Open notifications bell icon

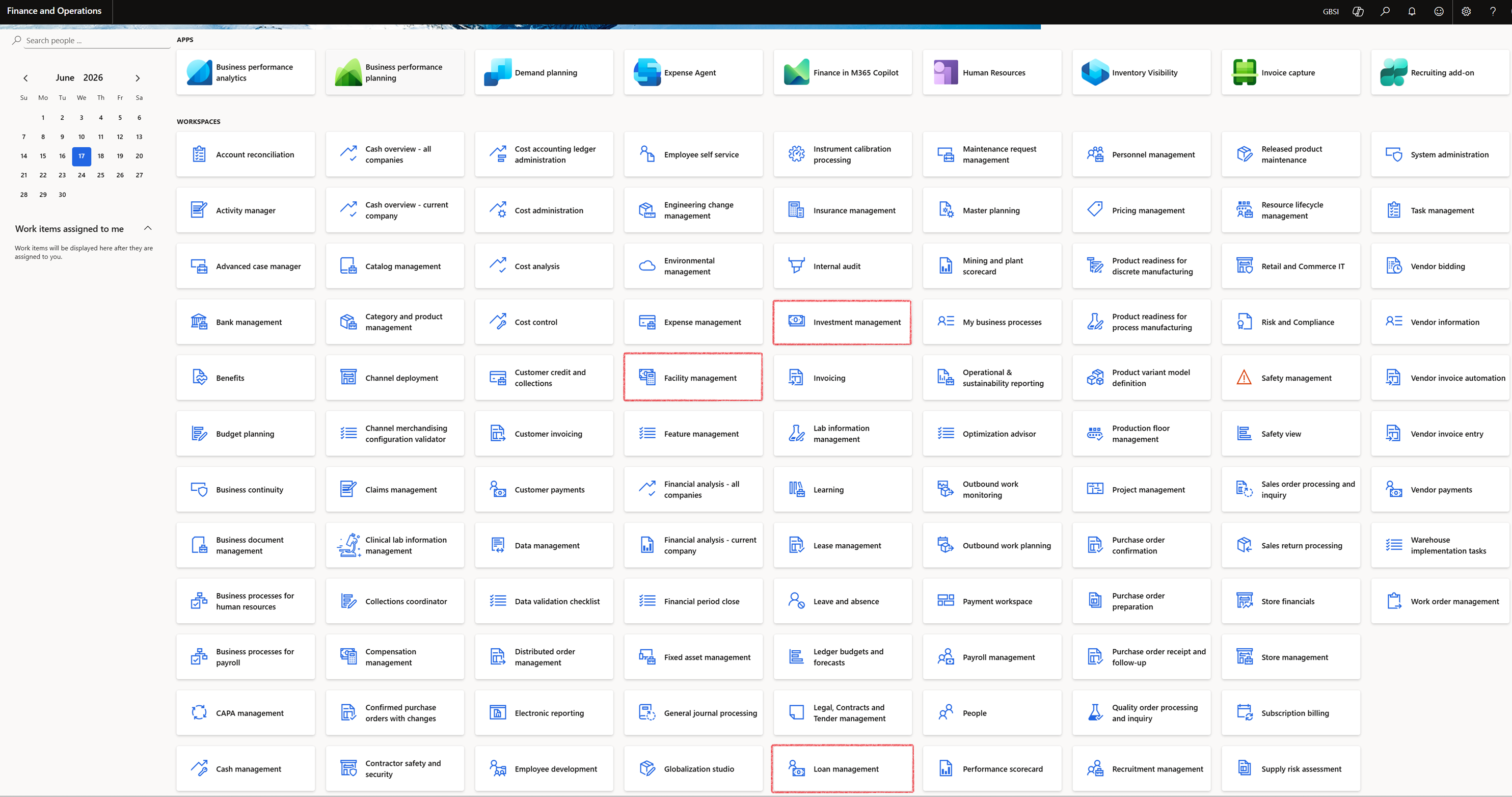(x=1412, y=11)
